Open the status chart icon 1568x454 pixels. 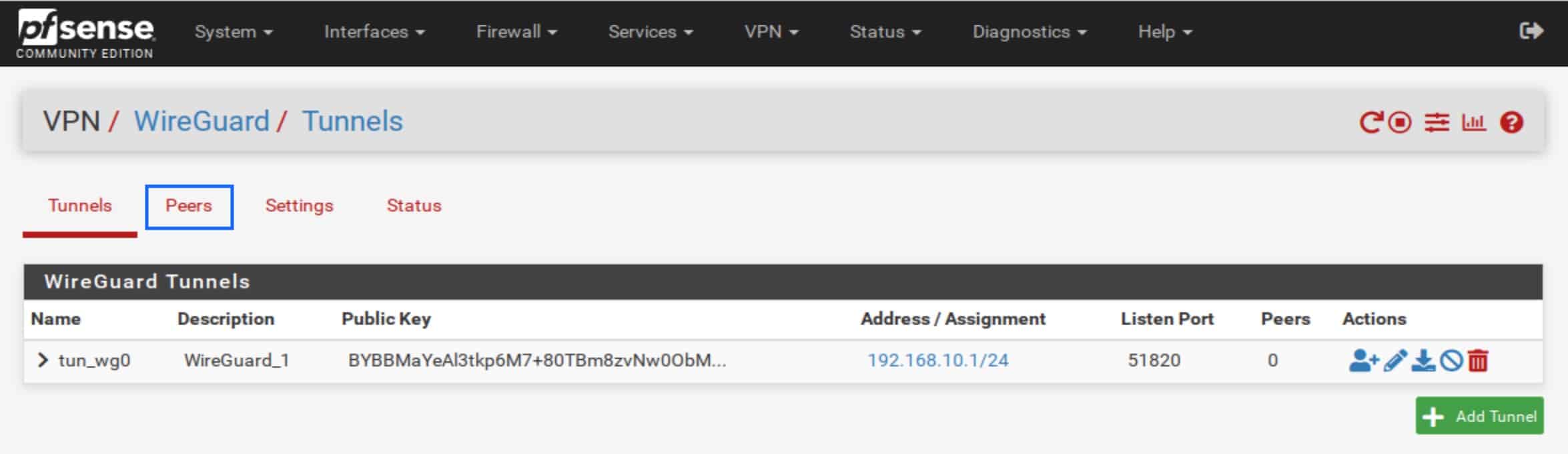pyautogui.click(x=1474, y=122)
